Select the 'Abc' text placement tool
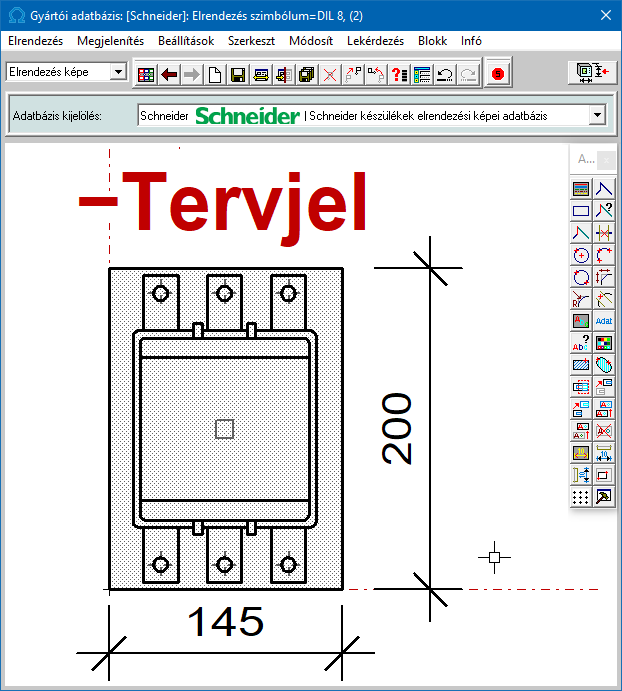Viewport: 622px width, 691px height. [x=581, y=321]
